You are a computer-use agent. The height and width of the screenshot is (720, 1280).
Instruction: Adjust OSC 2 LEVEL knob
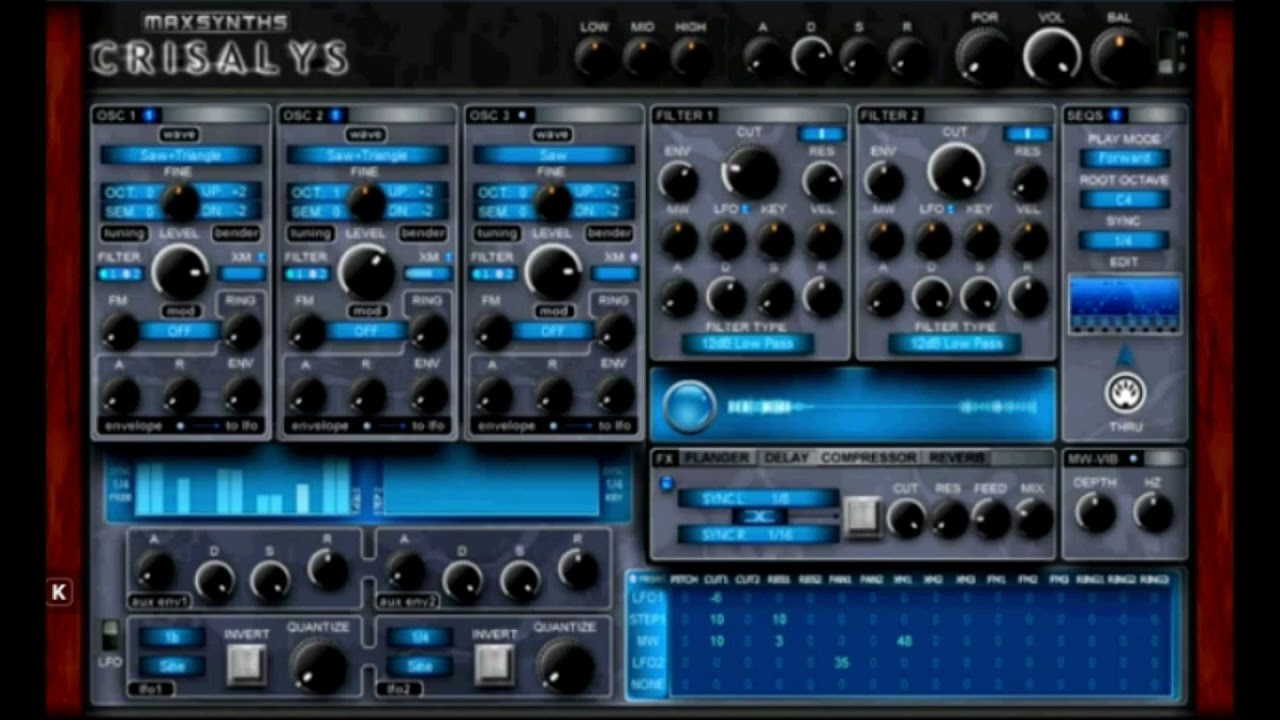[x=367, y=271]
